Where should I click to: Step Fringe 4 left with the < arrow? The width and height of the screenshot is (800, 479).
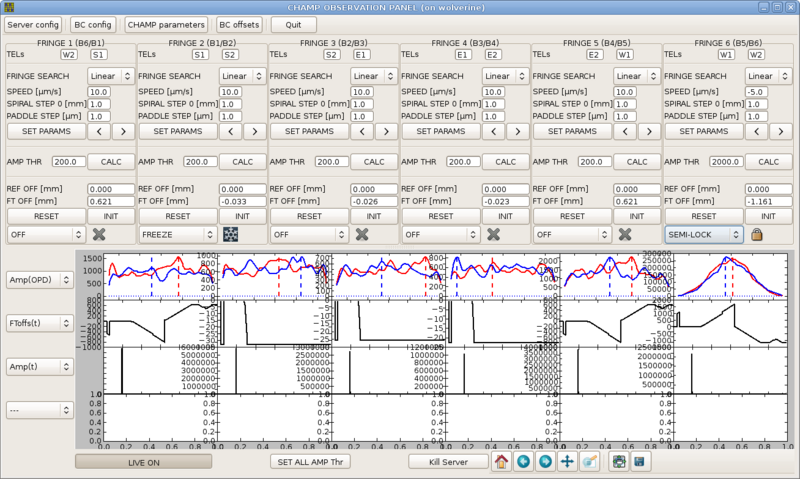point(493,131)
